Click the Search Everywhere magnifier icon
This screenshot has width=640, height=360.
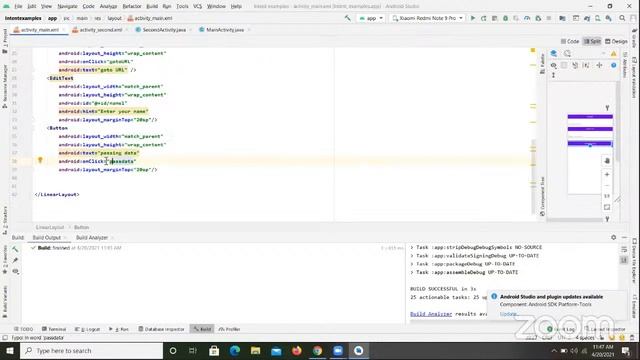coord(622,18)
